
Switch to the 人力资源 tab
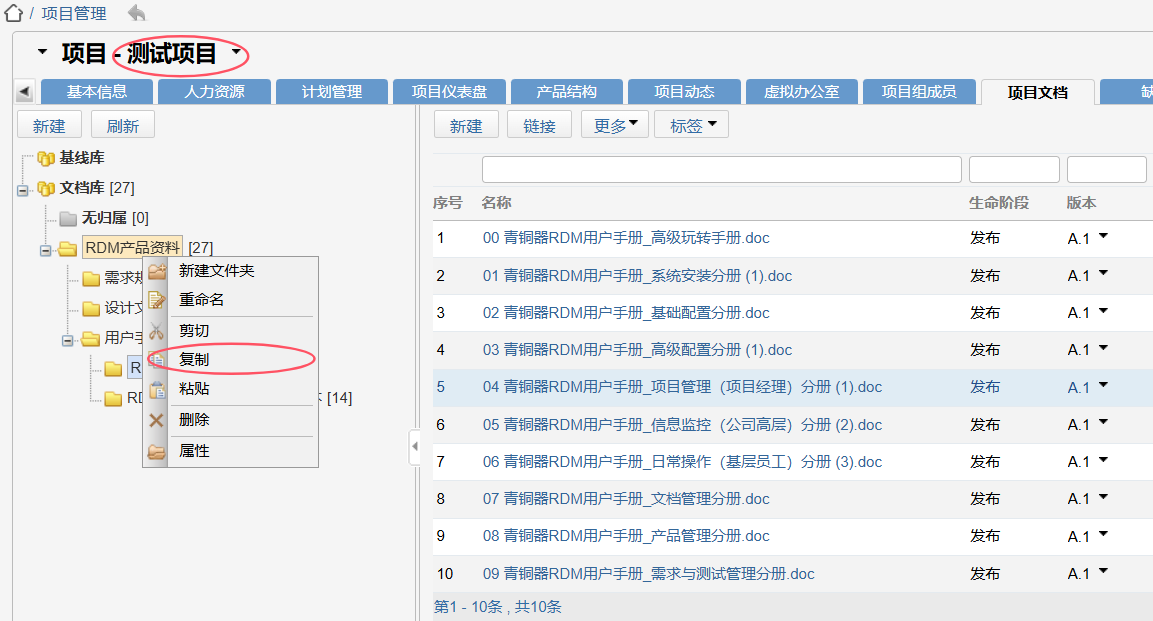215,92
